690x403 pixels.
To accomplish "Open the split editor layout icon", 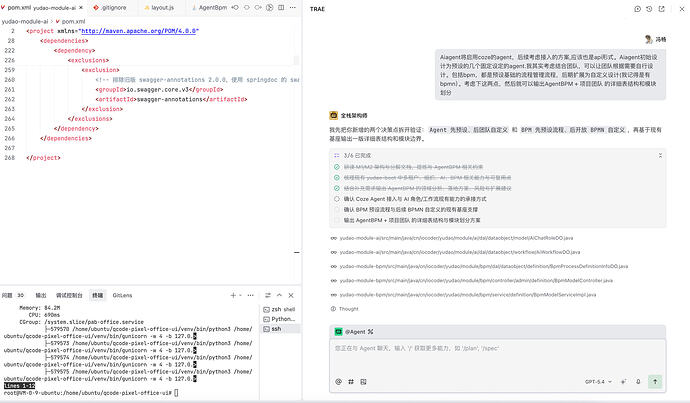I will [281, 7].
